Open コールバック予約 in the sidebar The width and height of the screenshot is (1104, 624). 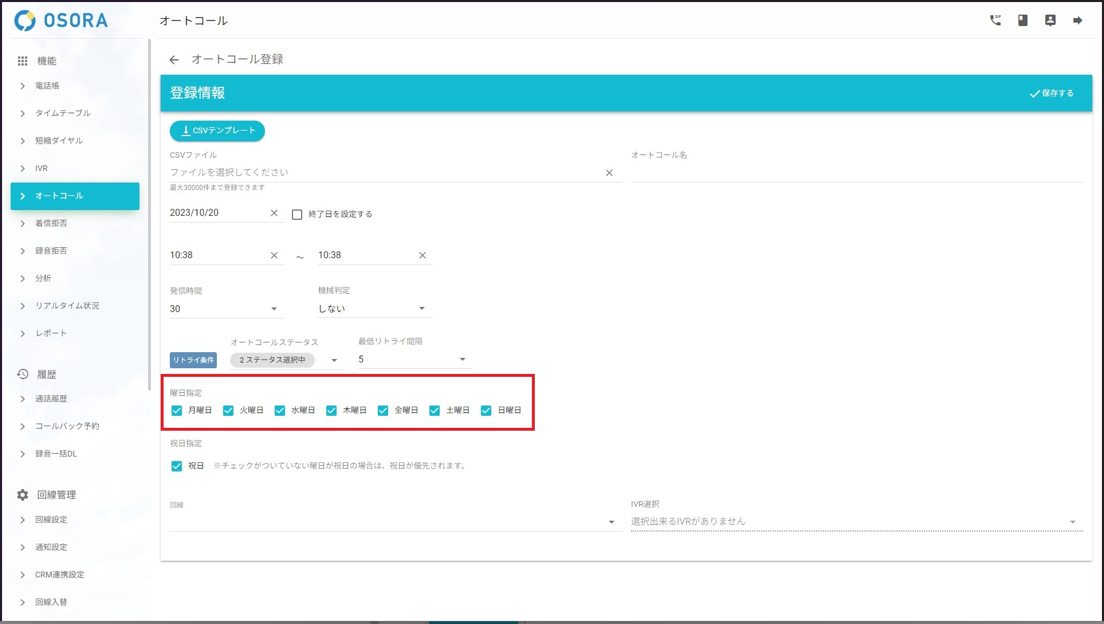click(x=75, y=426)
